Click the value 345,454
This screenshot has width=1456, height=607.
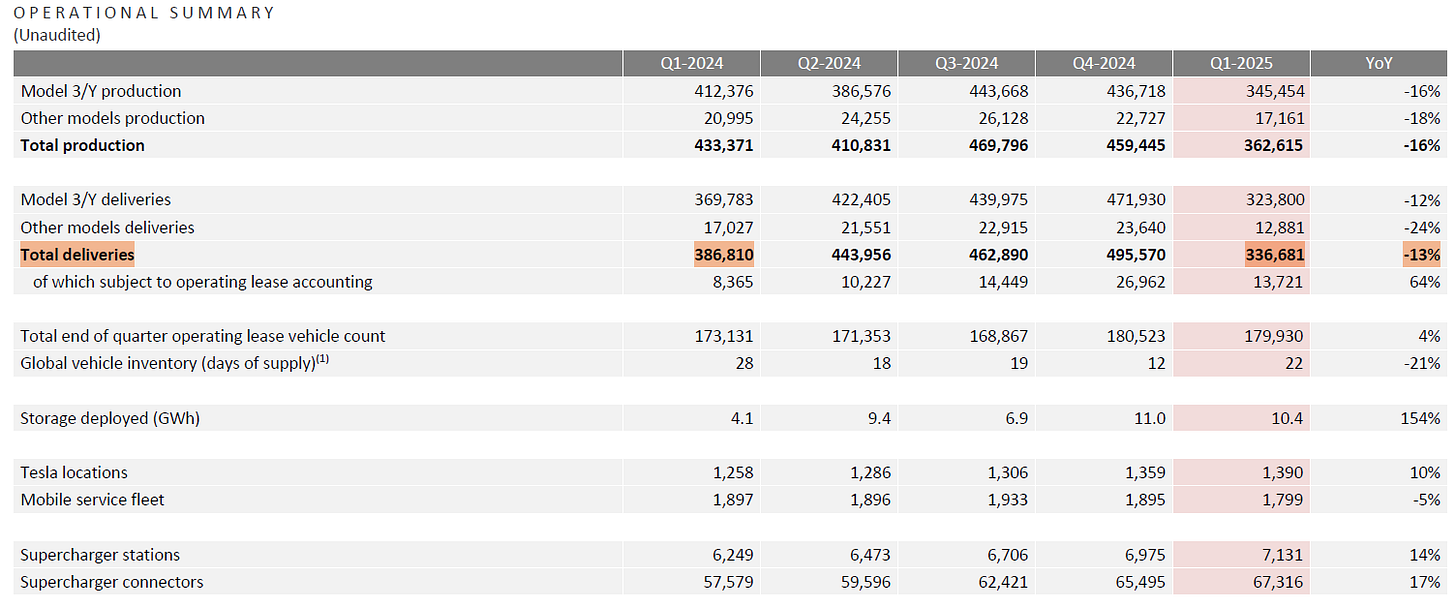tap(1274, 91)
